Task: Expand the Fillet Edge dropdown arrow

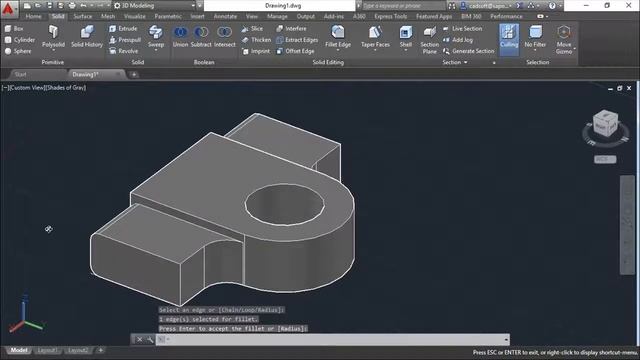Action: click(x=338, y=50)
